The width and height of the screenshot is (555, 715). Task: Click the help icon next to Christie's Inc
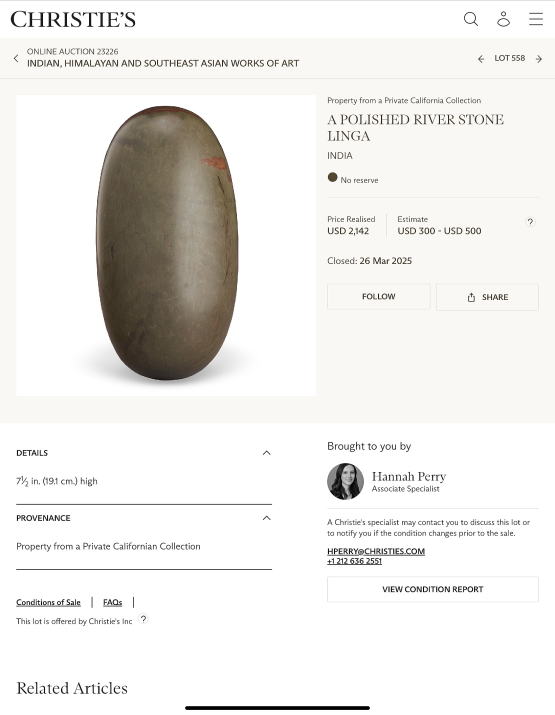click(x=143, y=619)
